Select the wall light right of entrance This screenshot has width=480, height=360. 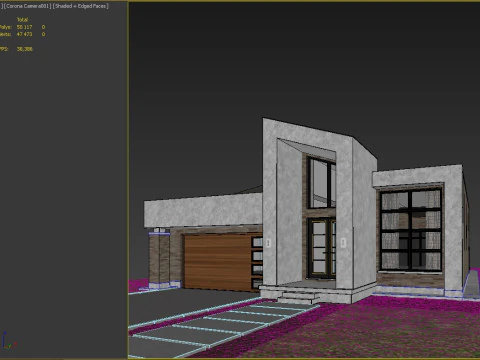pyautogui.click(x=343, y=242)
